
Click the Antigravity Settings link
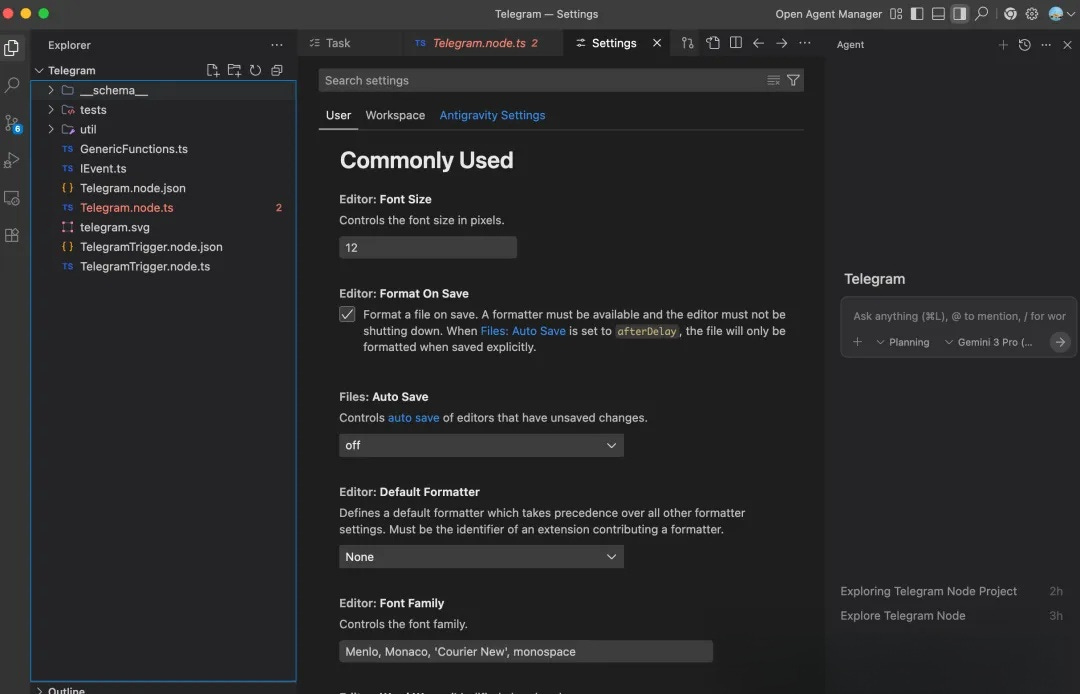[x=492, y=115]
